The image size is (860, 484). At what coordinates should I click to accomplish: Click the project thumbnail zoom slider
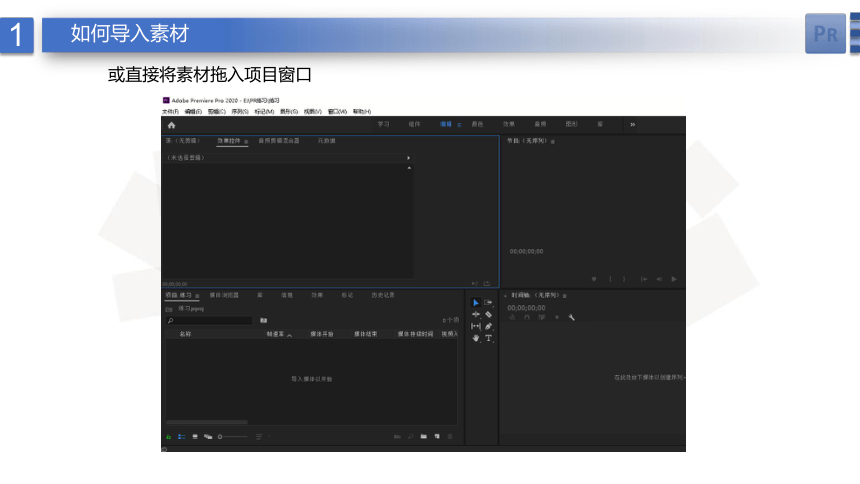pos(233,437)
